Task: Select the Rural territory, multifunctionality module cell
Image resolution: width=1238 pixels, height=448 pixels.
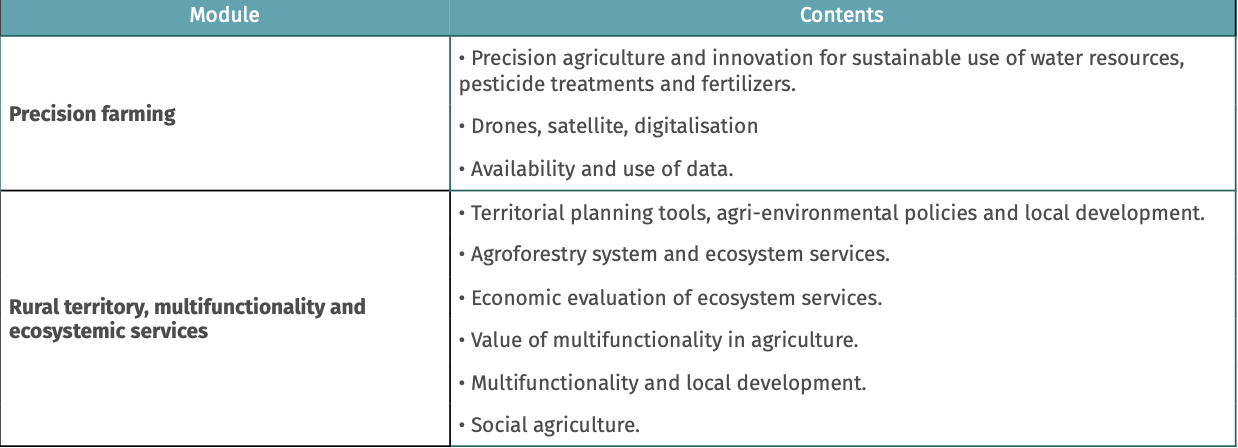Action: point(225,318)
